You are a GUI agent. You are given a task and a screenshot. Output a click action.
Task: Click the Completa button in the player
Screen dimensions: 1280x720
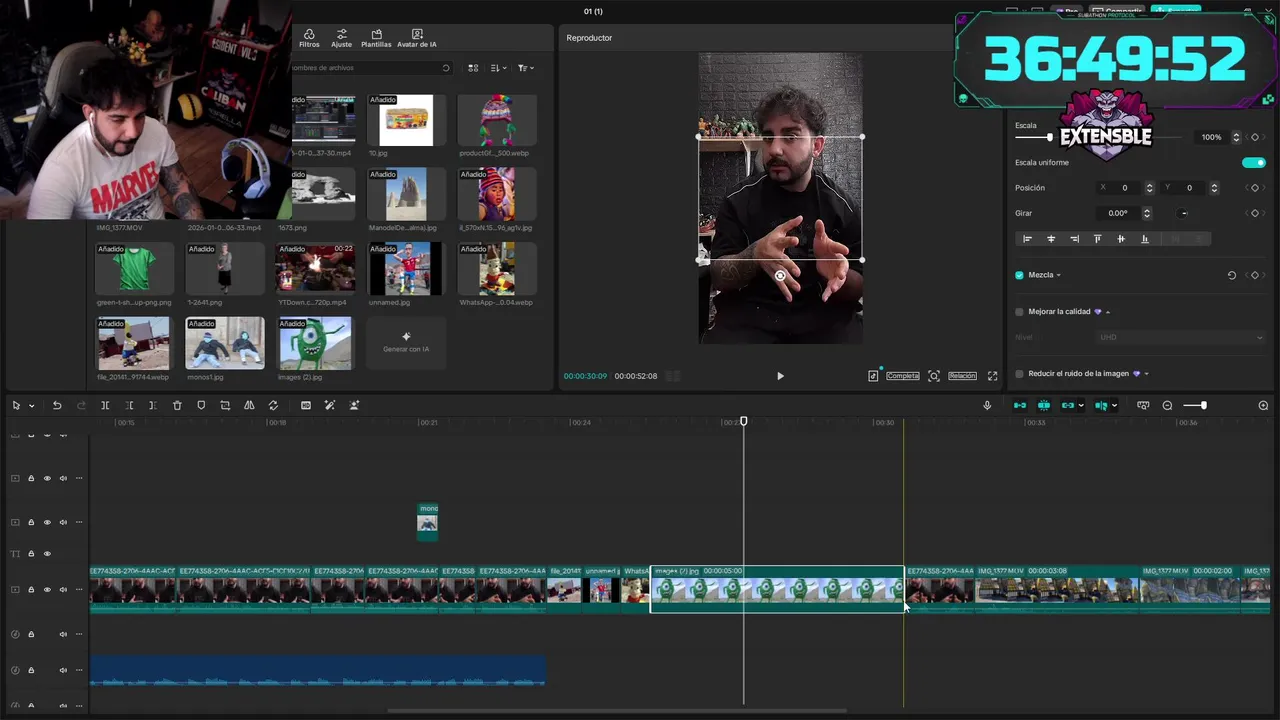[x=903, y=376]
